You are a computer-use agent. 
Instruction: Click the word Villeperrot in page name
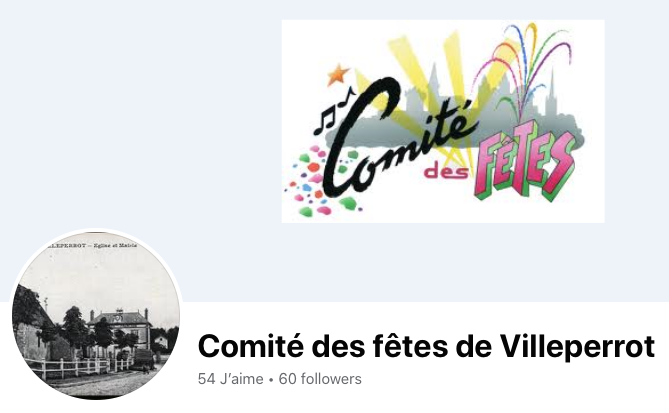coord(577,346)
